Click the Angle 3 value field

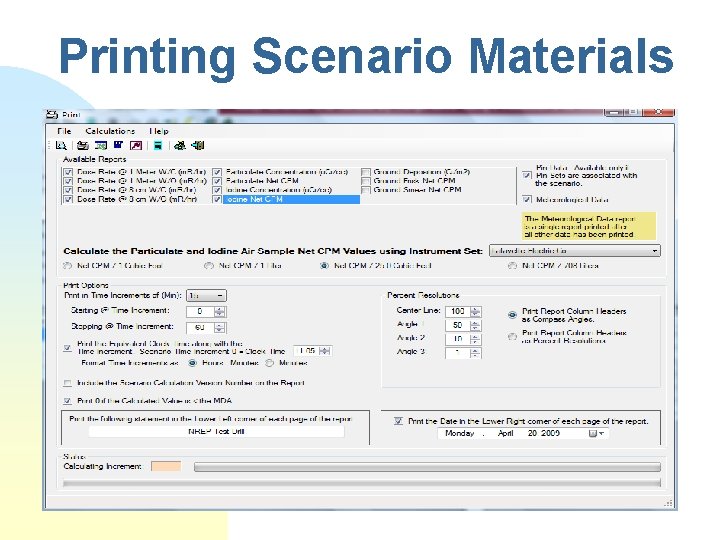click(457, 353)
